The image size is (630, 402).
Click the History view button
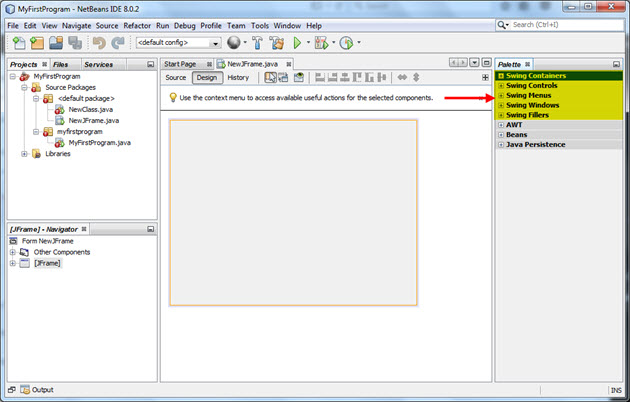238,77
